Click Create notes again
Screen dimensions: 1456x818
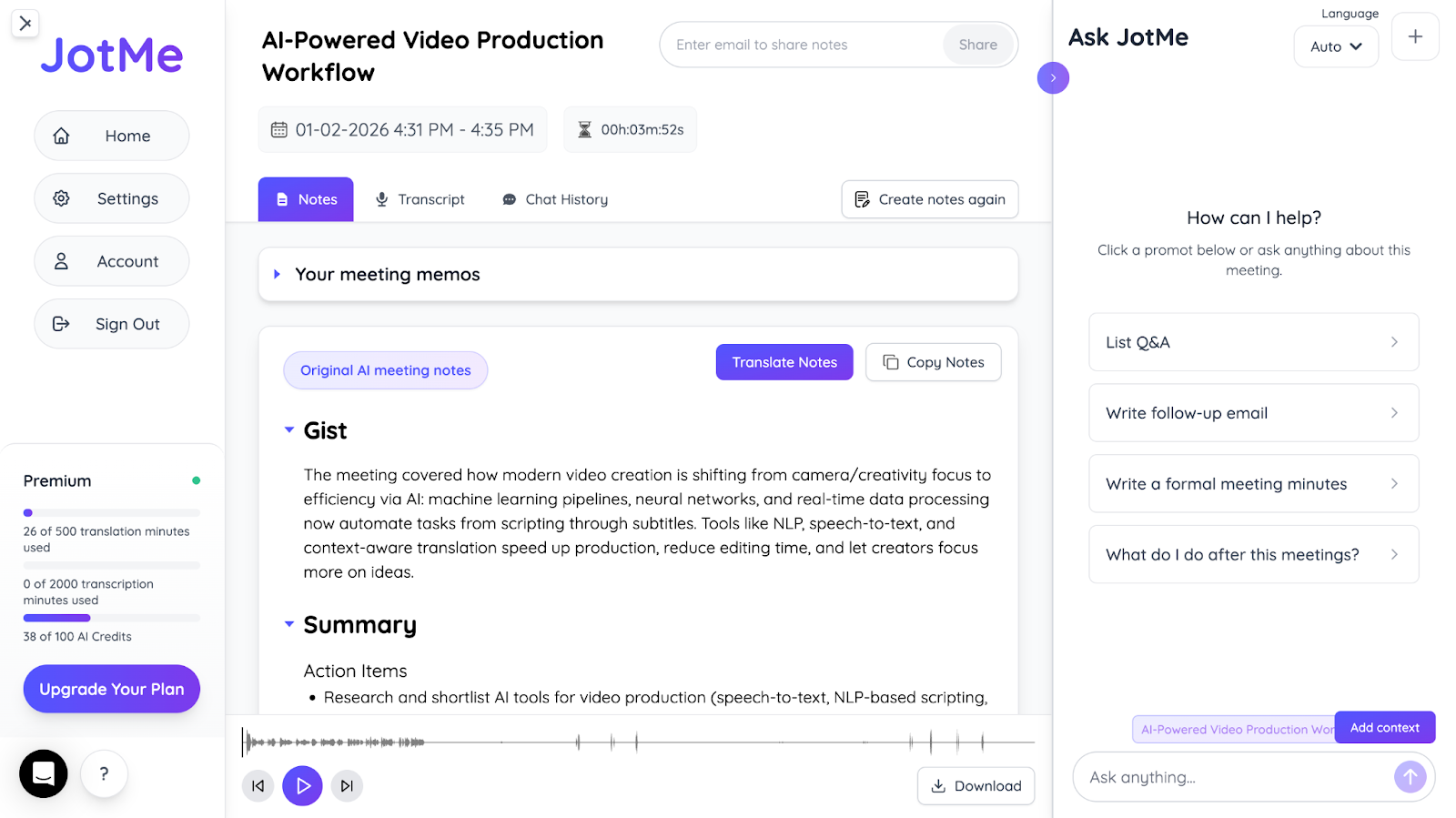(930, 199)
